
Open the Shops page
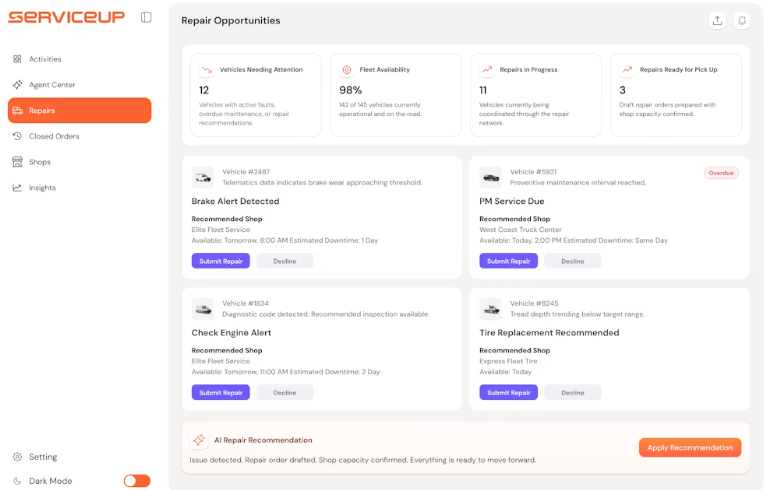[x=80, y=162]
